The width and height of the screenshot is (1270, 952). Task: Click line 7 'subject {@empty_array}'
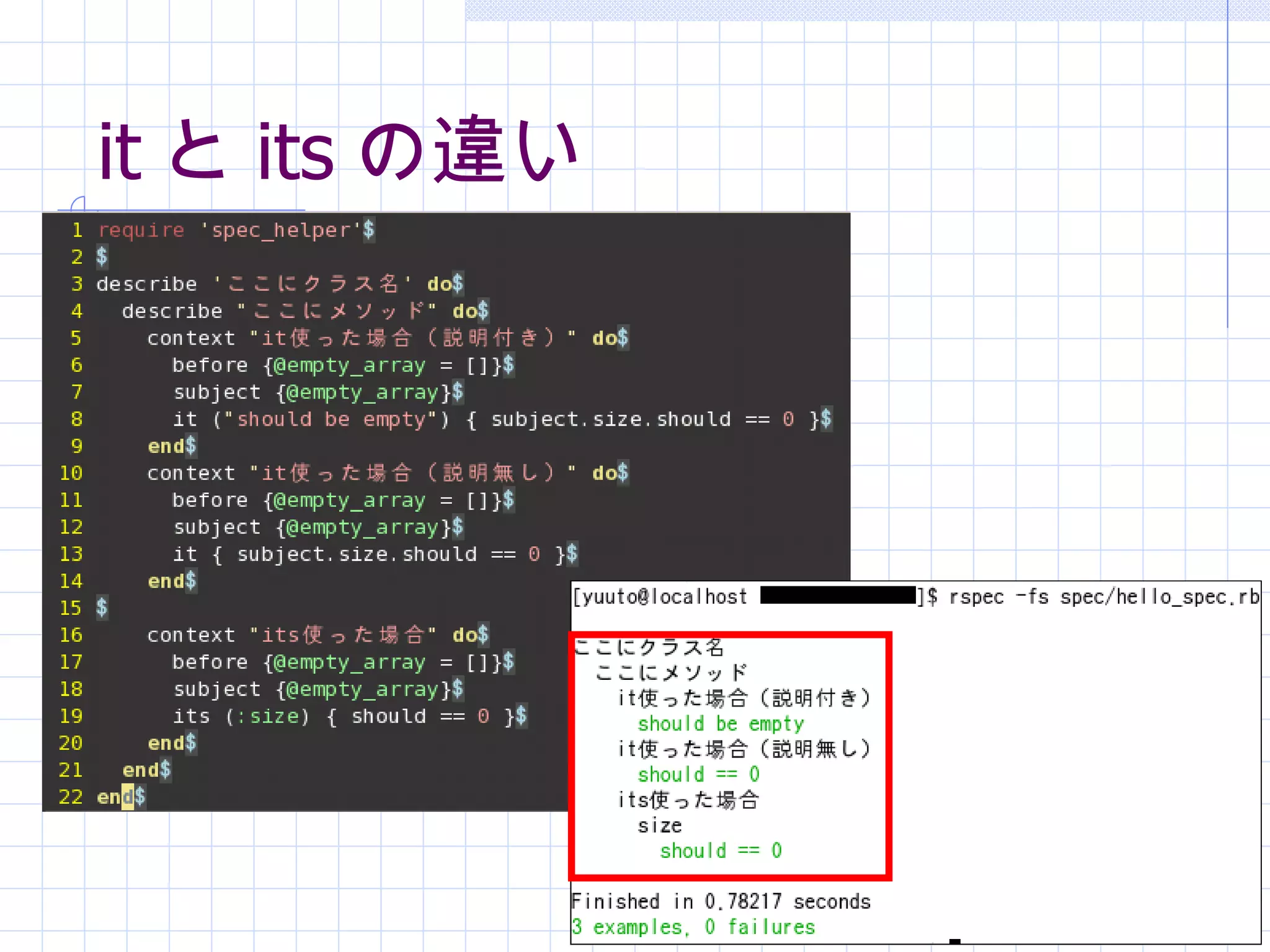point(312,392)
